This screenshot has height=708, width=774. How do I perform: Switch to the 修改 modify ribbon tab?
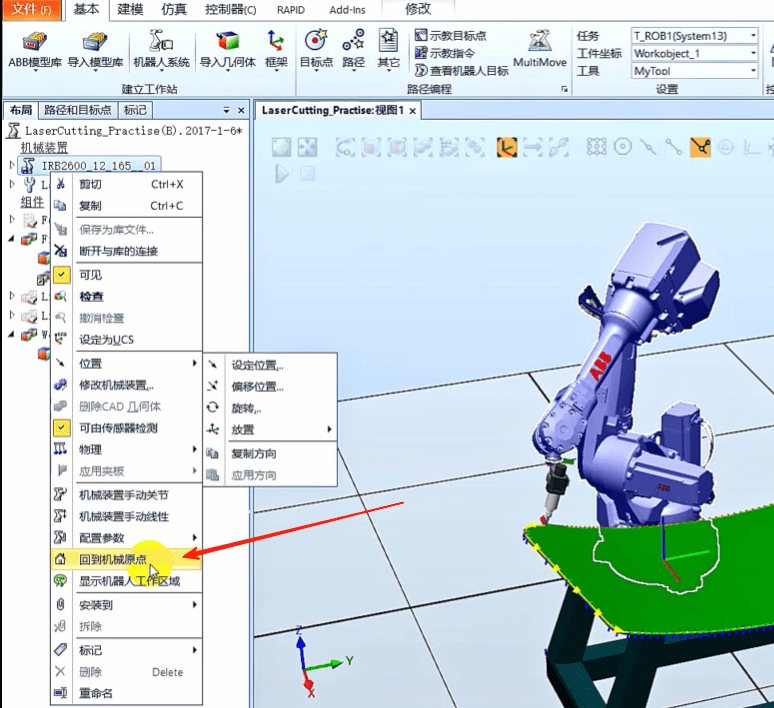[x=418, y=9]
